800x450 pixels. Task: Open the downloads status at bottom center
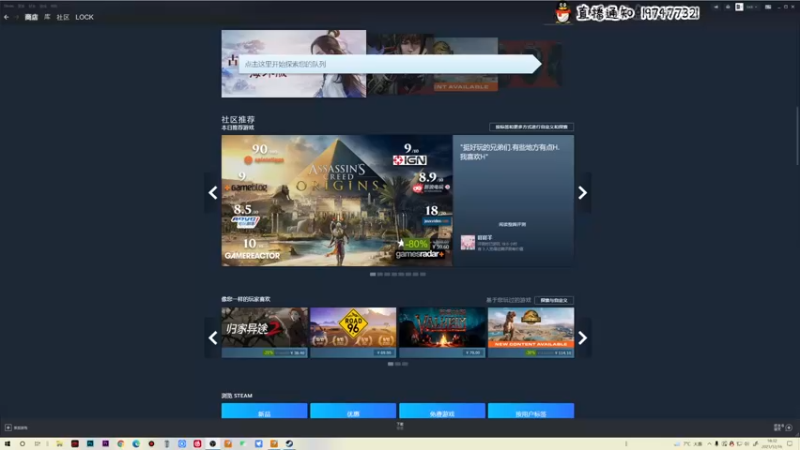(x=400, y=426)
